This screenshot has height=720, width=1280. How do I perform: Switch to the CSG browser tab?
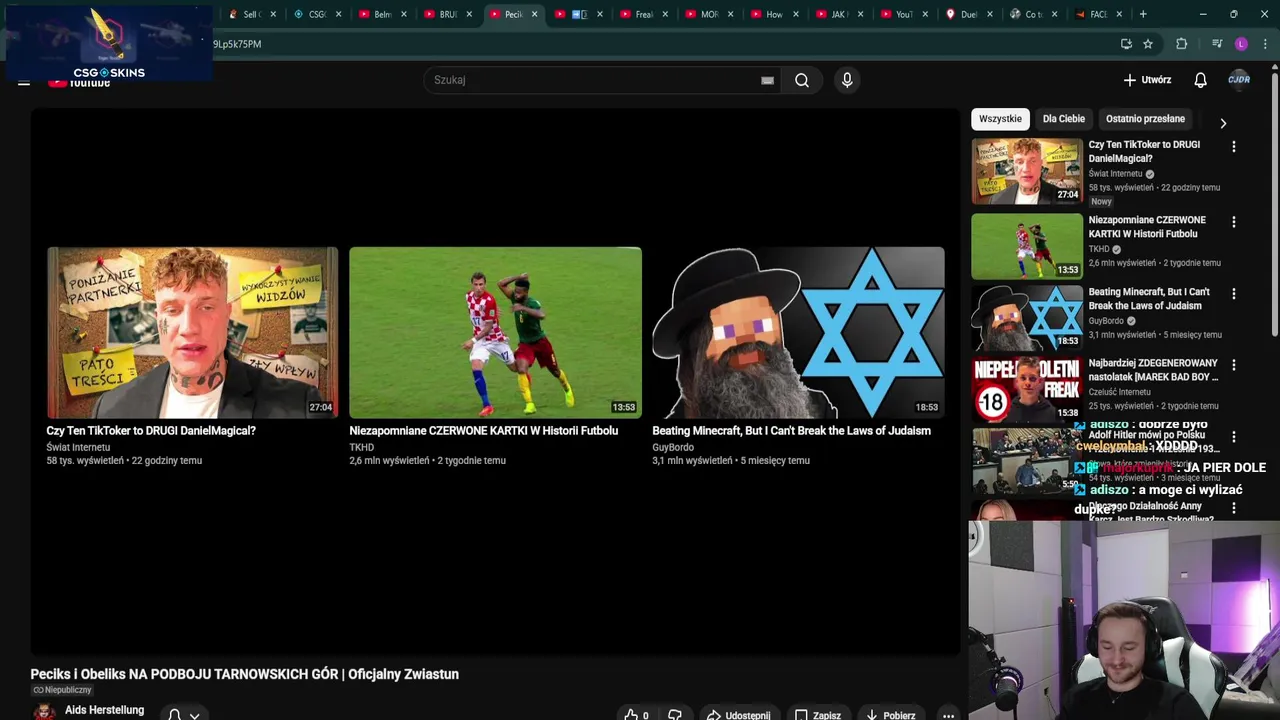(317, 14)
